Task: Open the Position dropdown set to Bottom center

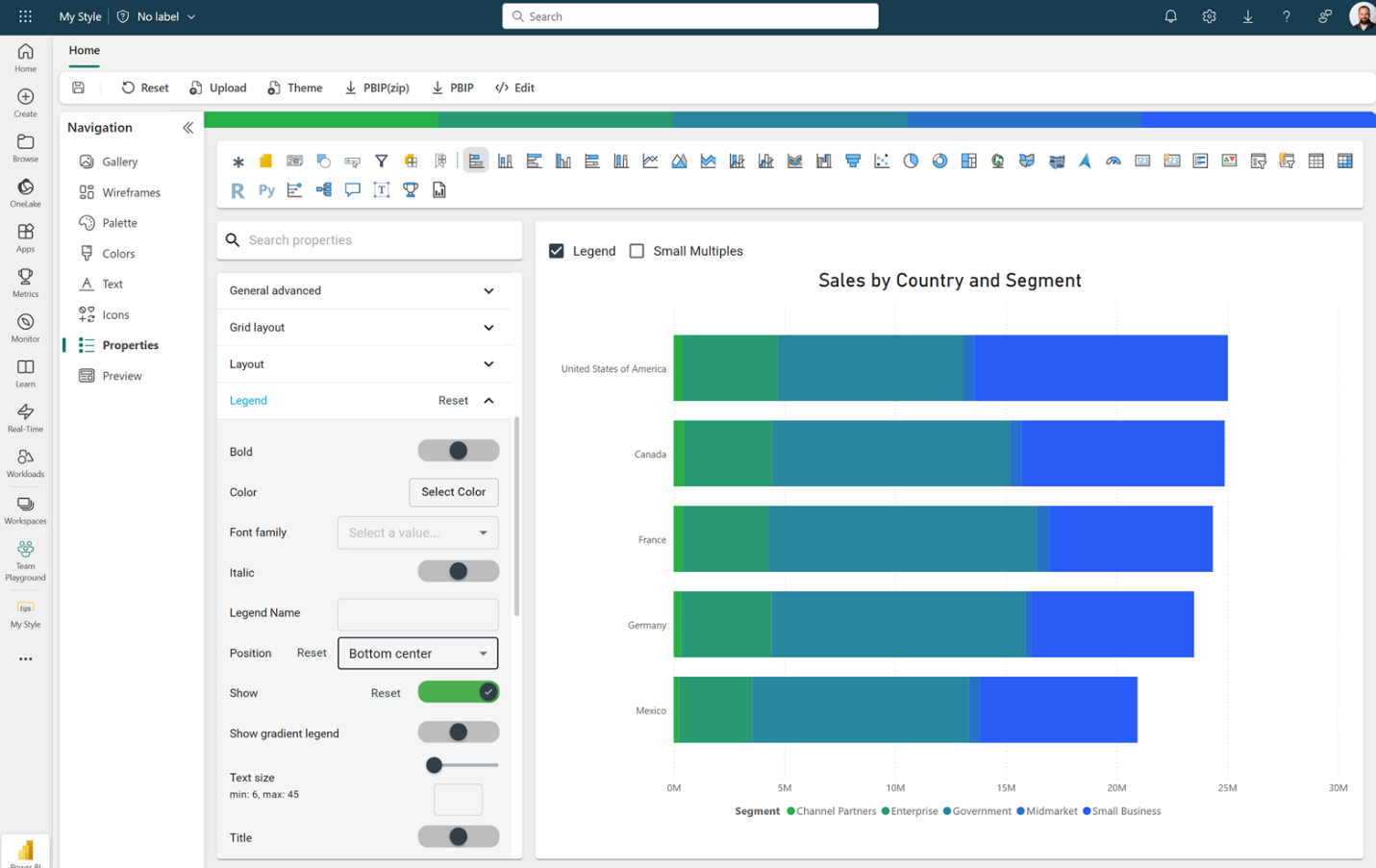Action: (x=417, y=654)
